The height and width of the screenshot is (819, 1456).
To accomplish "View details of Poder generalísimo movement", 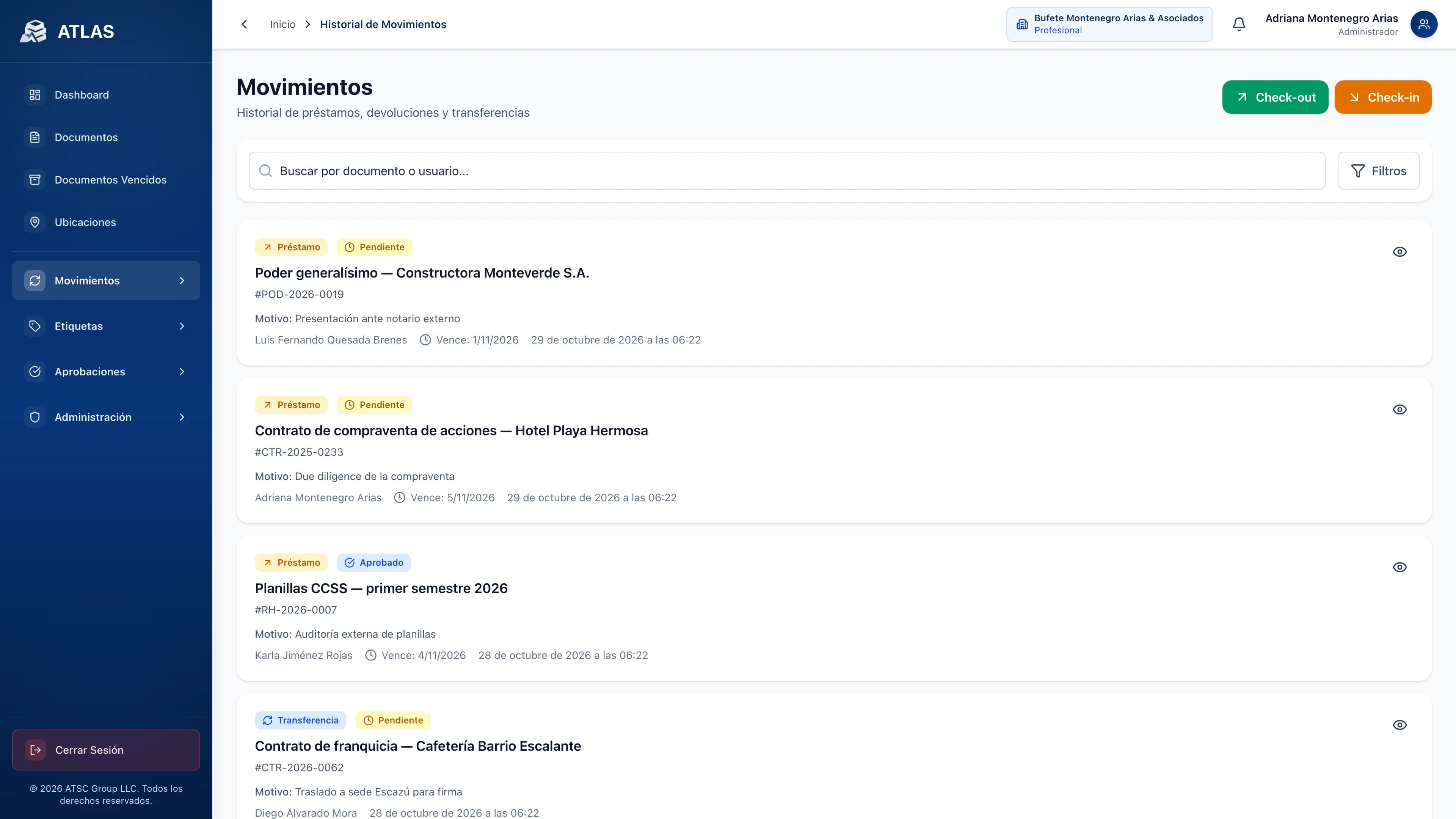I will click(x=1400, y=252).
